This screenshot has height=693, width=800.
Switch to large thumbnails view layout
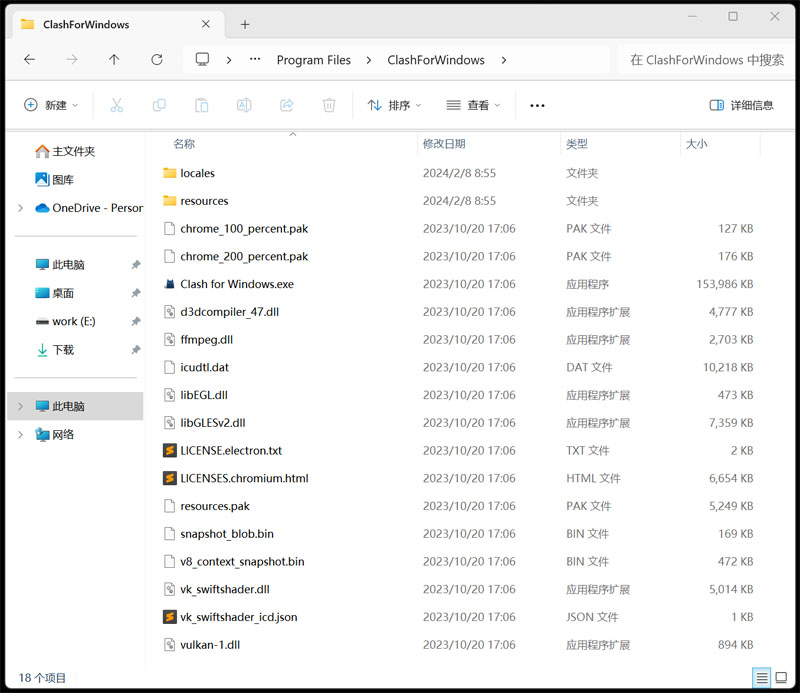click(x=783, y=678)
